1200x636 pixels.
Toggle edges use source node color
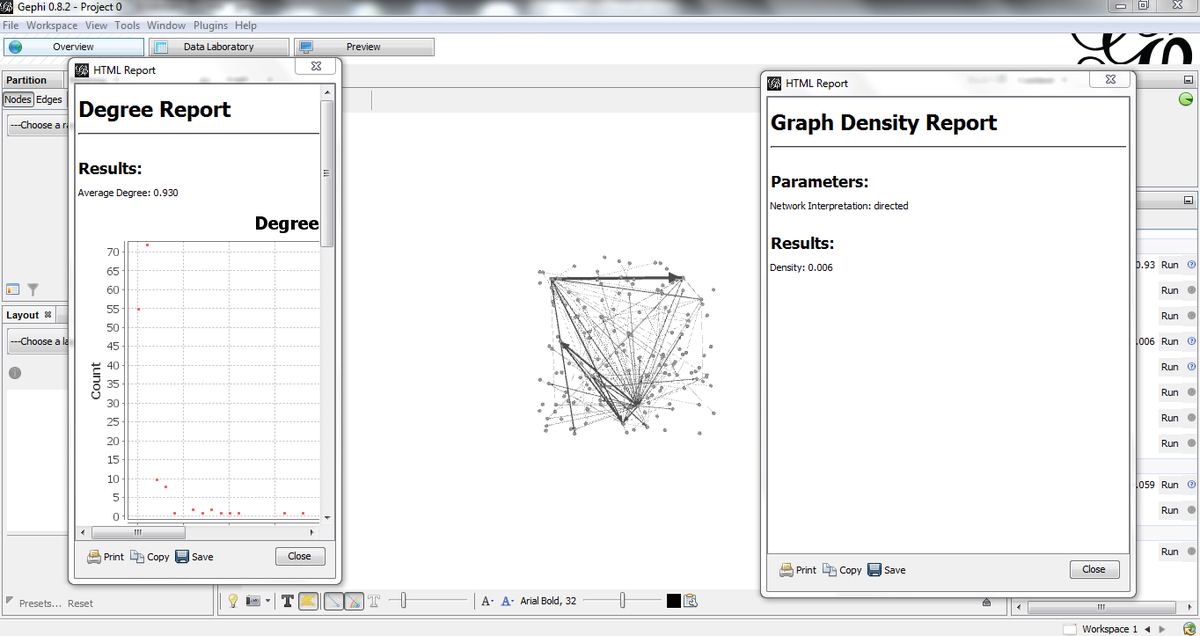coord(354,601)
